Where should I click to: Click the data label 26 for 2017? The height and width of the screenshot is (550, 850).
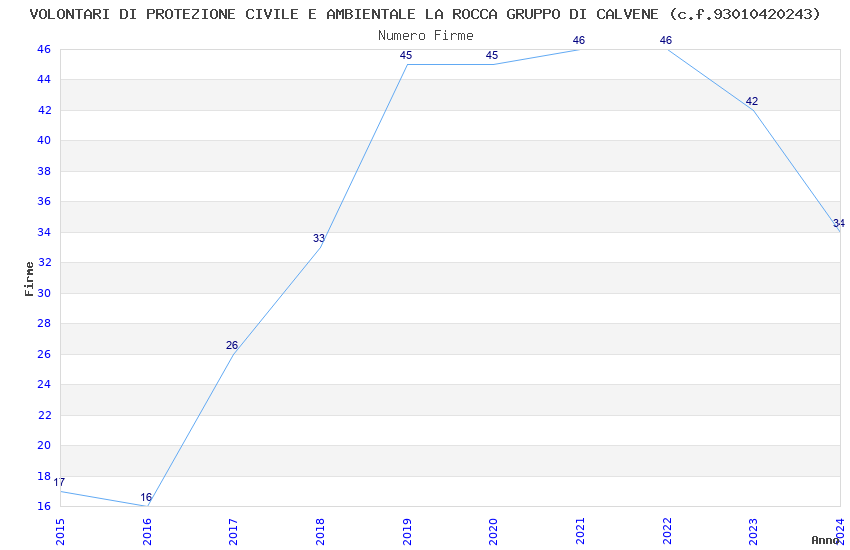(231, 345)
